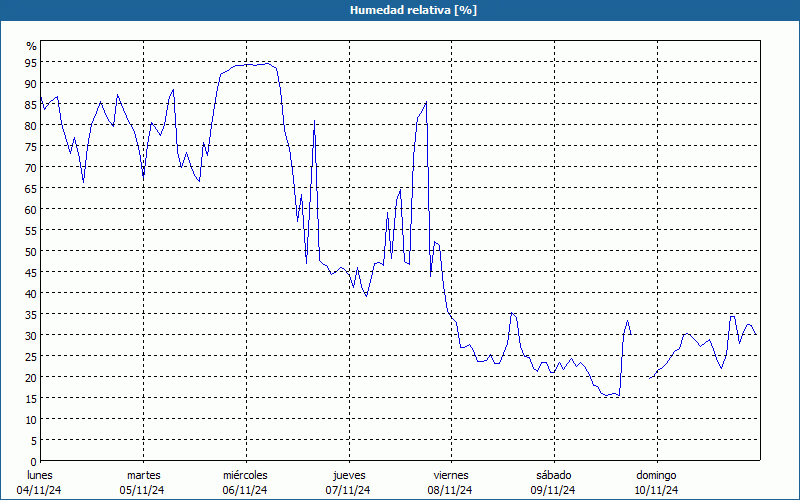Click the '05/11/24' date label

tap(142, 490)
